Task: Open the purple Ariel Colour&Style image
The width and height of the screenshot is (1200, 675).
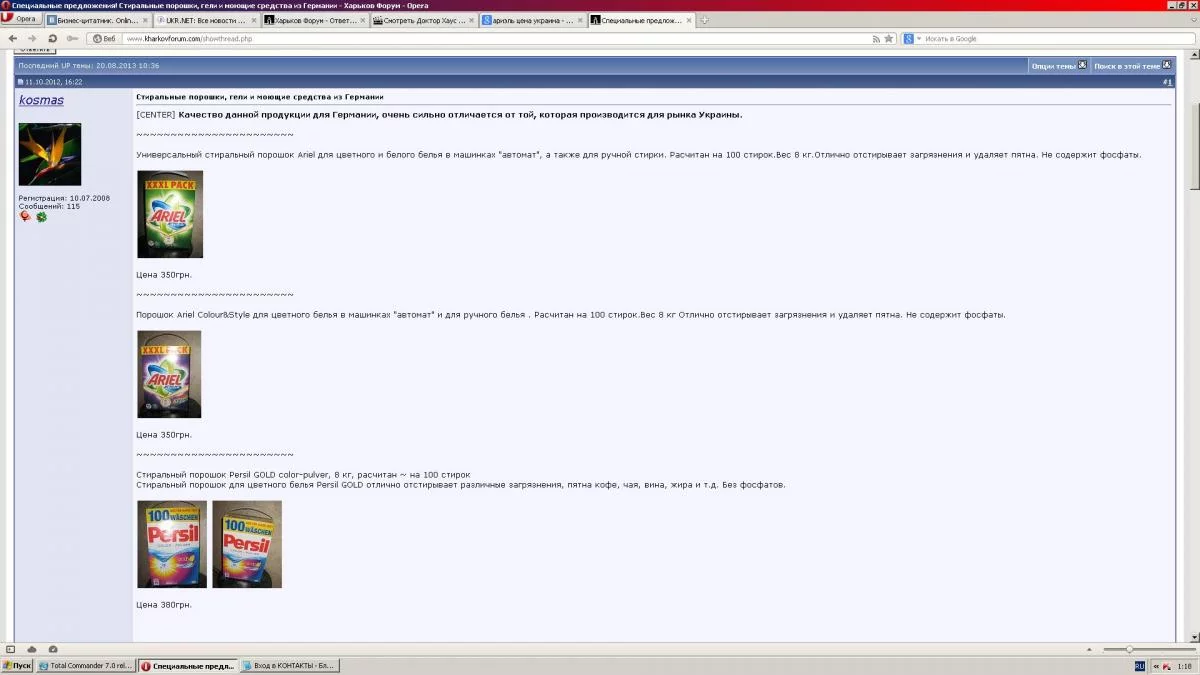Action: 169,374
